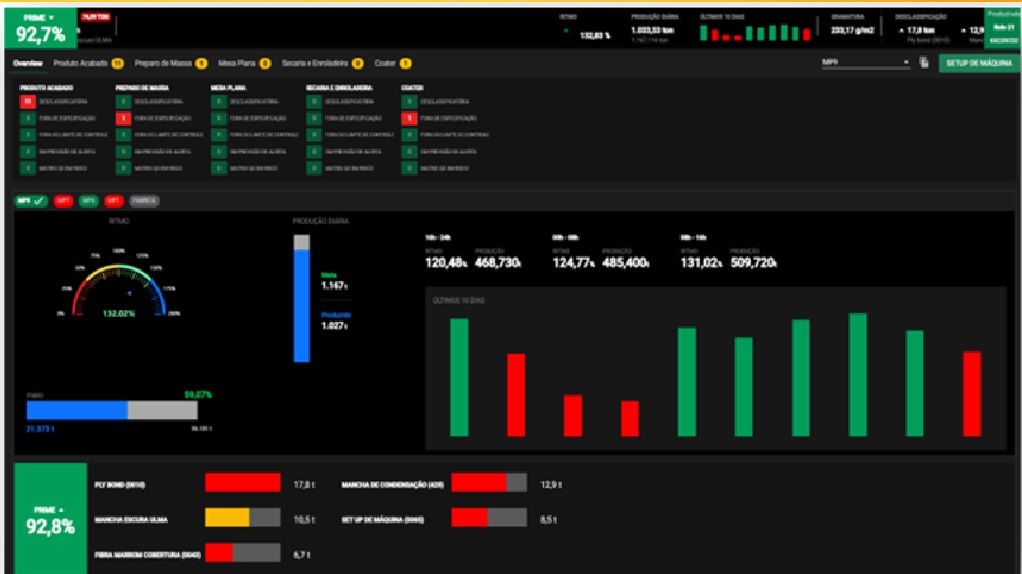The height and width of the screenshot is (574, 1022).
Task: Click the Produto Acabado yellow count badge
Action: click(x=117, y=63)
